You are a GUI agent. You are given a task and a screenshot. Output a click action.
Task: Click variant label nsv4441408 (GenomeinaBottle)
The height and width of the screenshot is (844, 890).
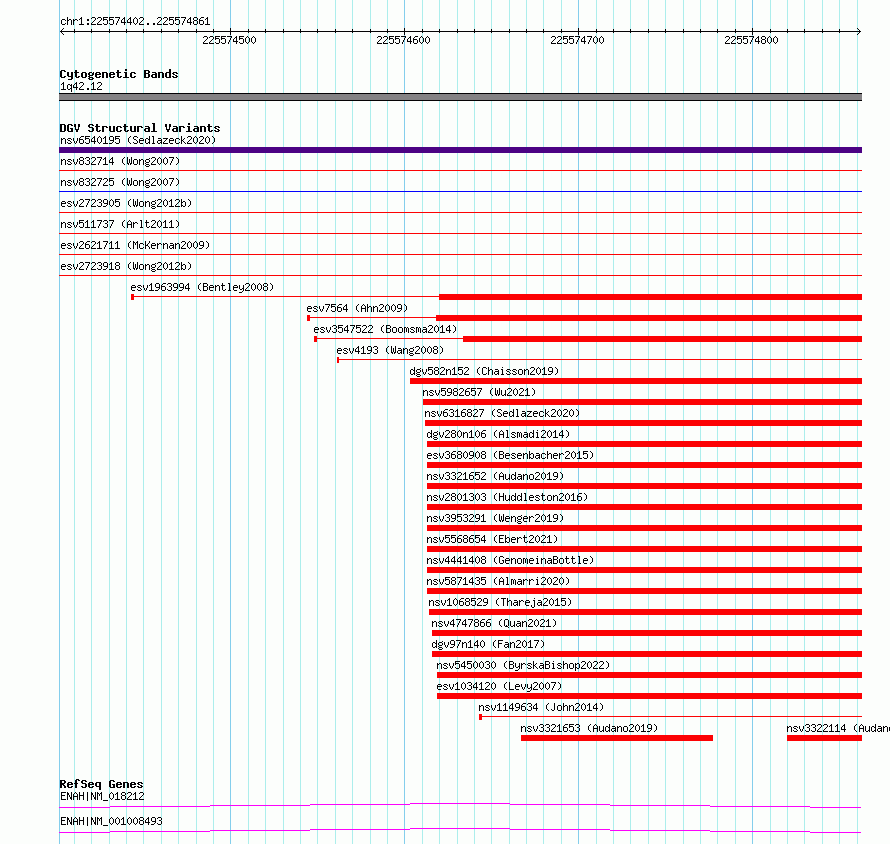click(x=510, y=560)
